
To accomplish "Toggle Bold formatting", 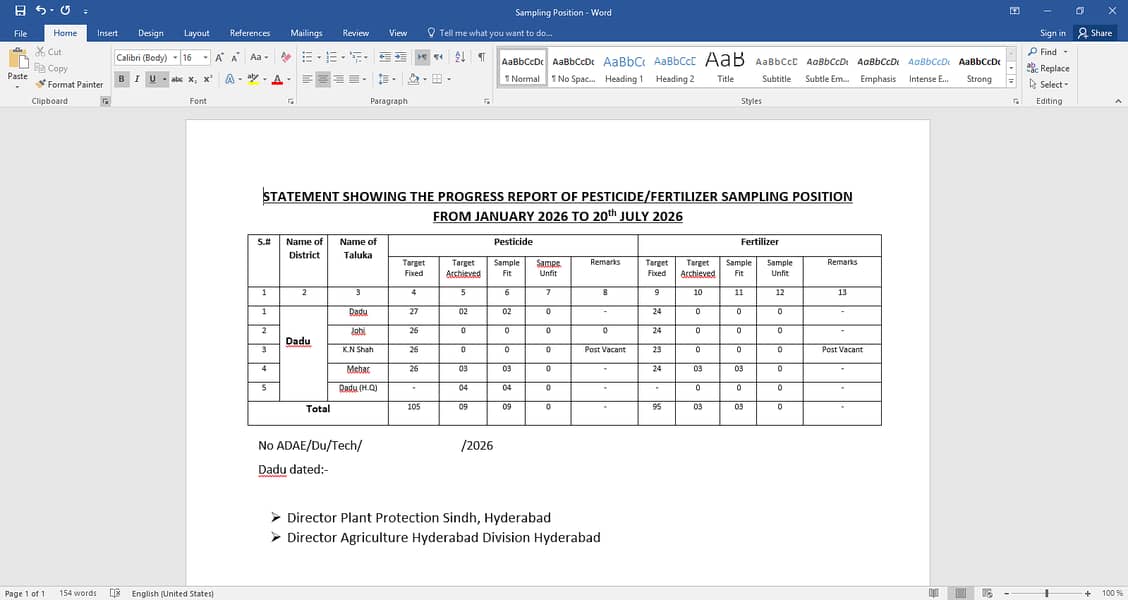I will tap(121, 79).
